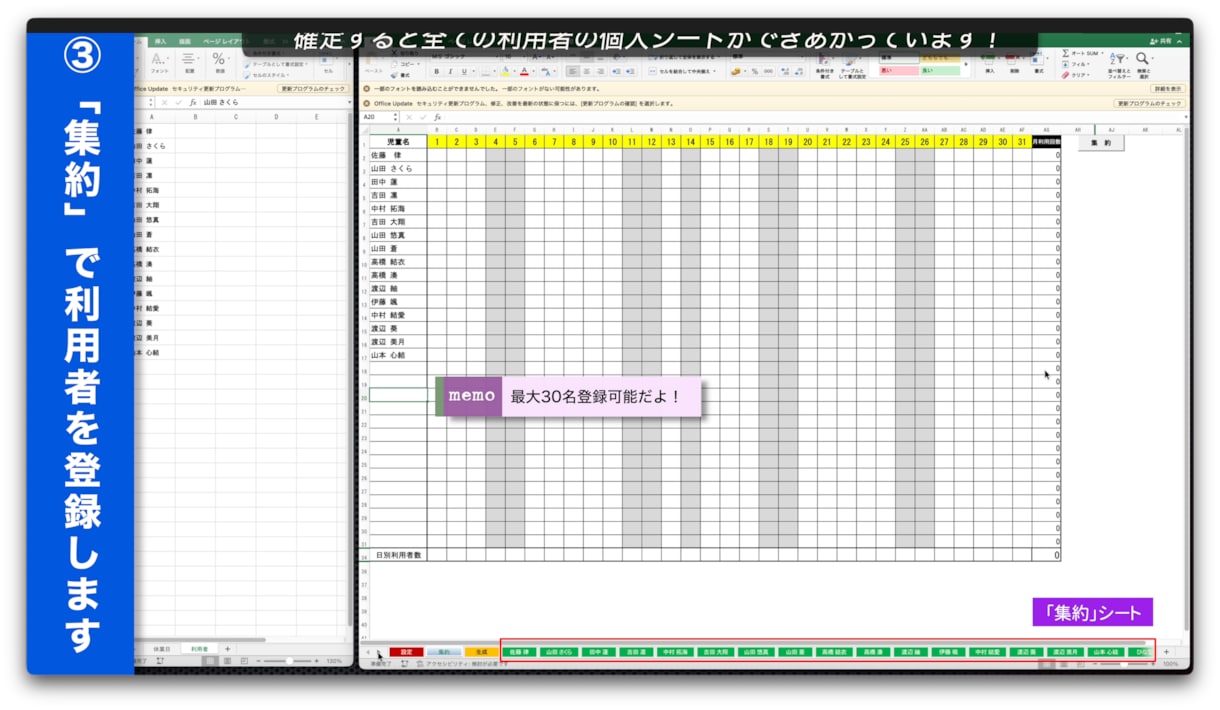Adjust zoom slider in left window

point(289,662)
